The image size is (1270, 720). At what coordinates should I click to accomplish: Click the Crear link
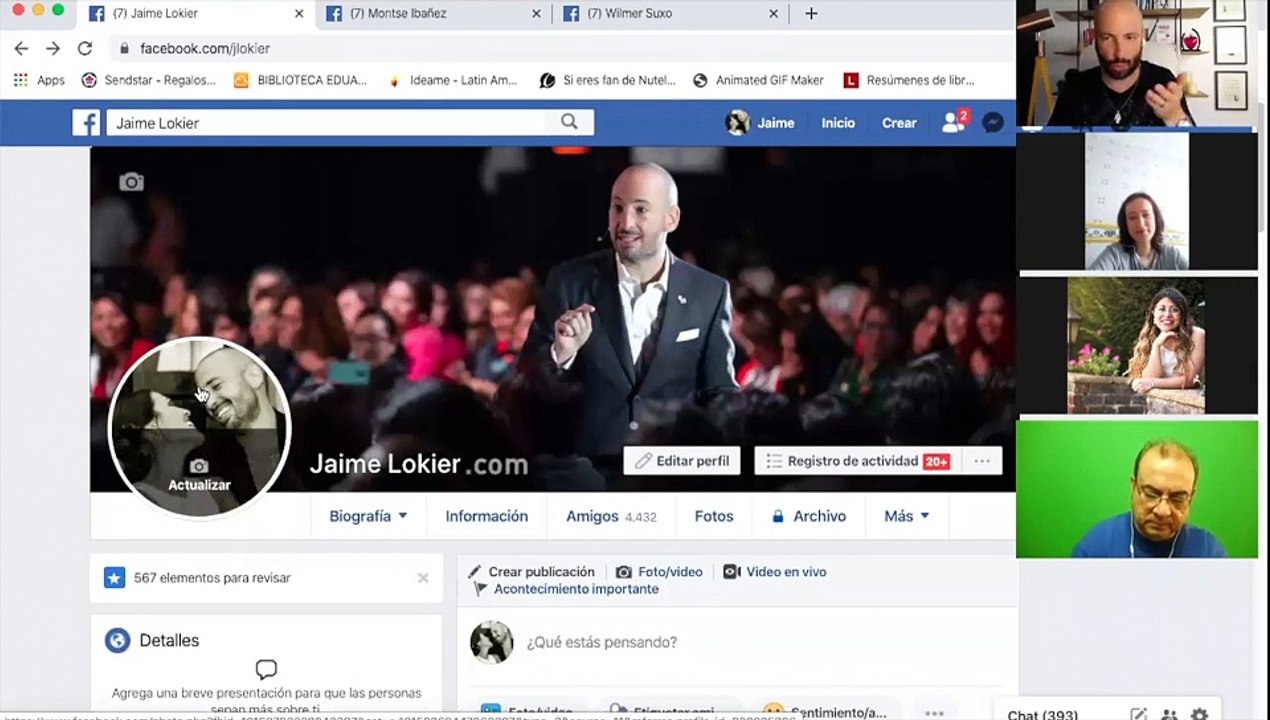pyautogui.click(x=899, y=123)
